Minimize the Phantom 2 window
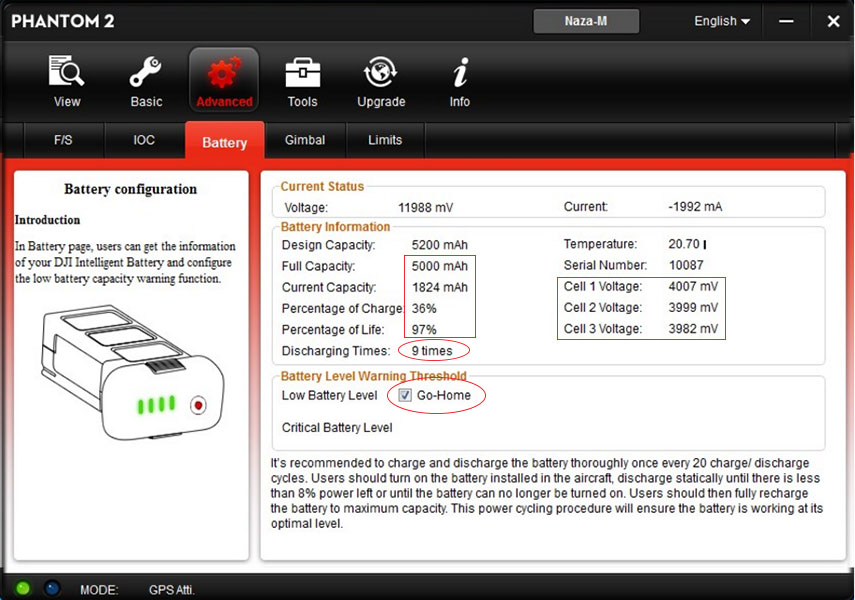 (x=786, y=21)
